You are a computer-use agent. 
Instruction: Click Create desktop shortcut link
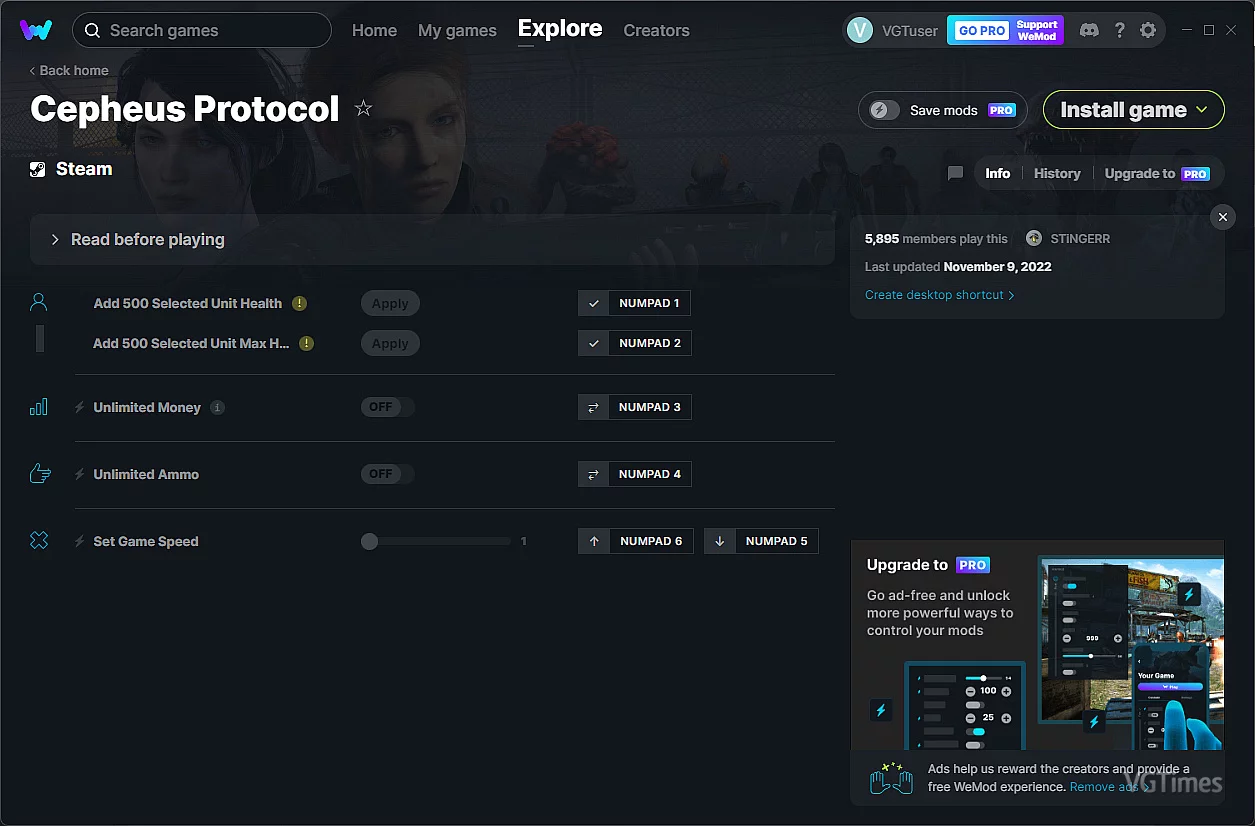click(940, 295)
